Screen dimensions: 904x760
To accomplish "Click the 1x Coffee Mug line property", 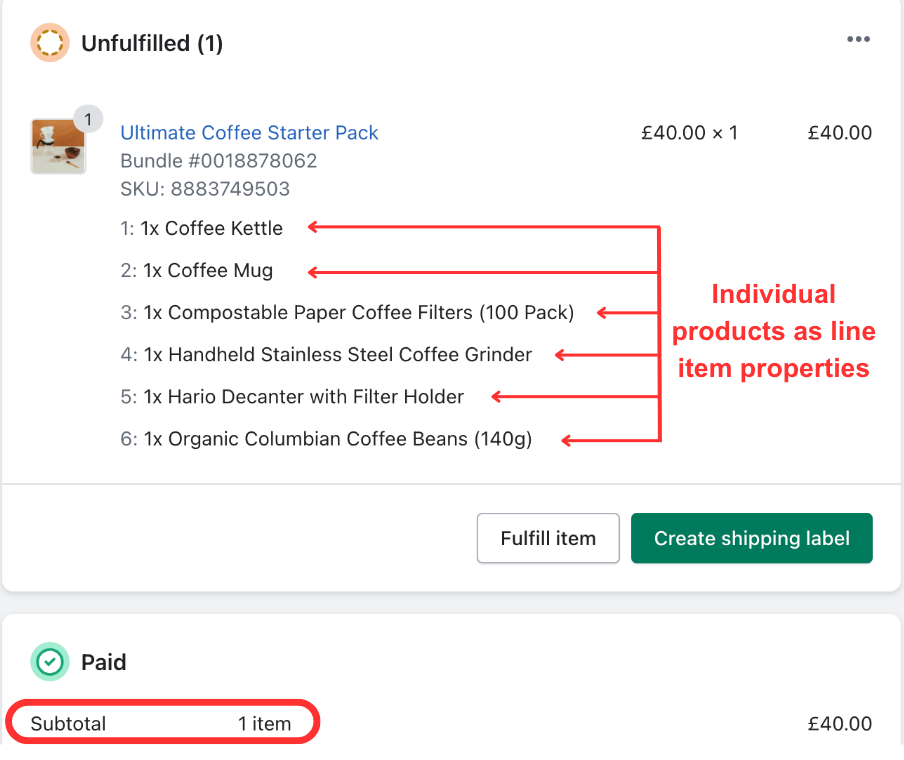I will click(x=197, y=270).
